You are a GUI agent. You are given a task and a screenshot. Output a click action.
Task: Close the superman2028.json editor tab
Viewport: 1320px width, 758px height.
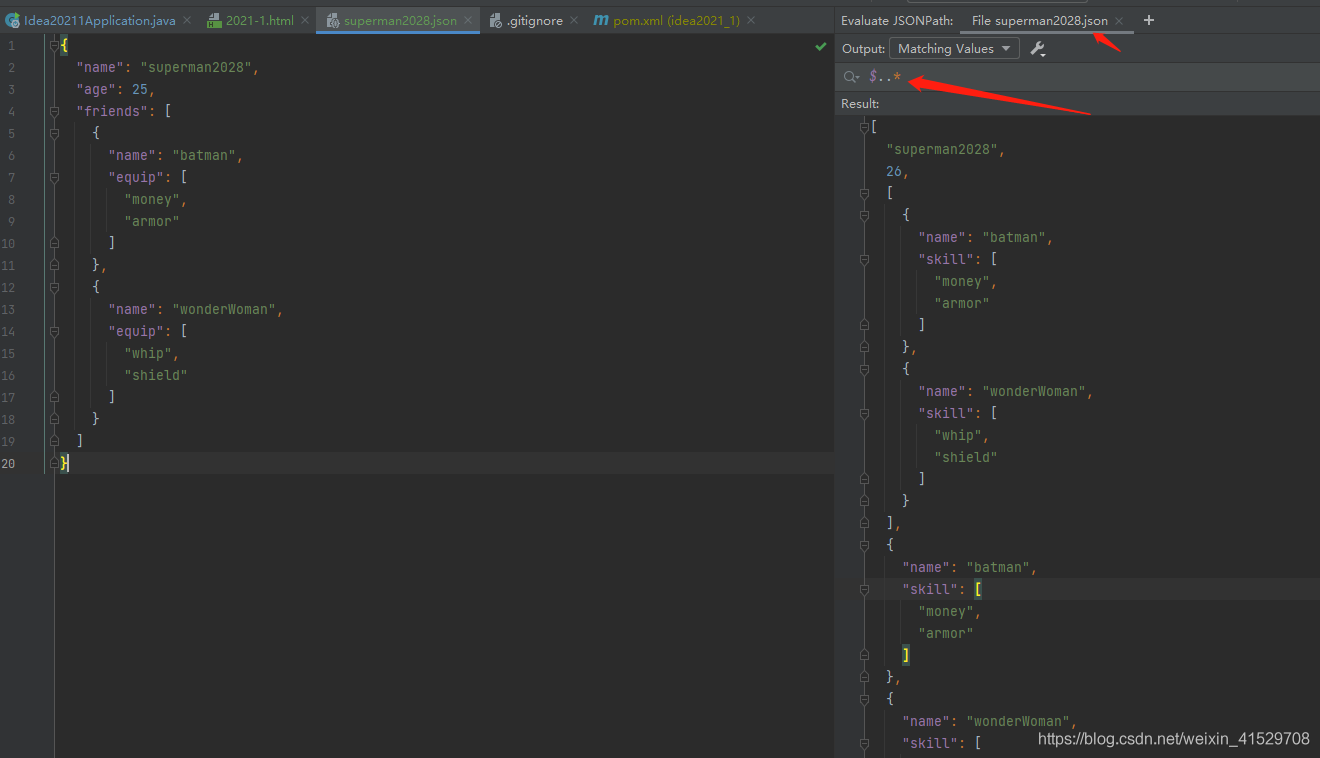pos(469,20)
